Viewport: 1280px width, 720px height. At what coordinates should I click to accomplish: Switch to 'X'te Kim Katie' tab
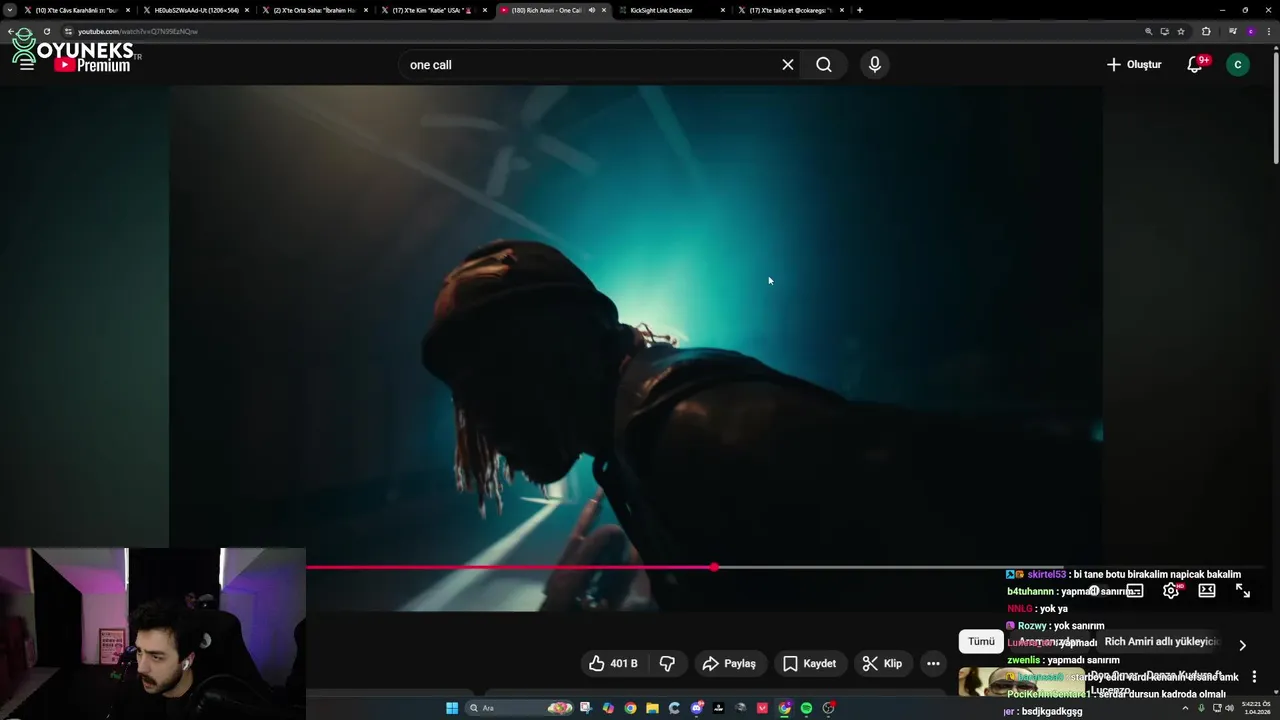(433, 10)
